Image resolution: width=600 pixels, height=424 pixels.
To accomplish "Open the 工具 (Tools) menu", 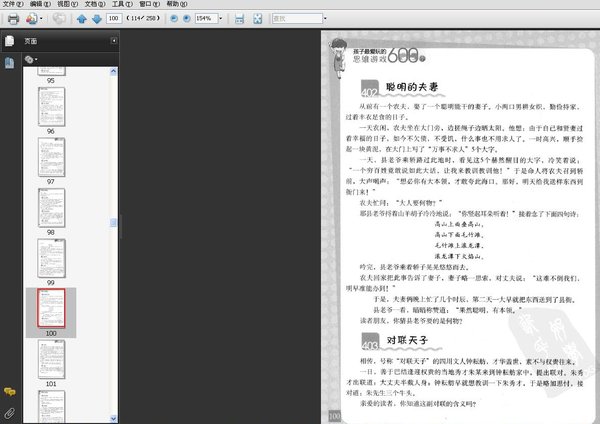I will [122, 4].
